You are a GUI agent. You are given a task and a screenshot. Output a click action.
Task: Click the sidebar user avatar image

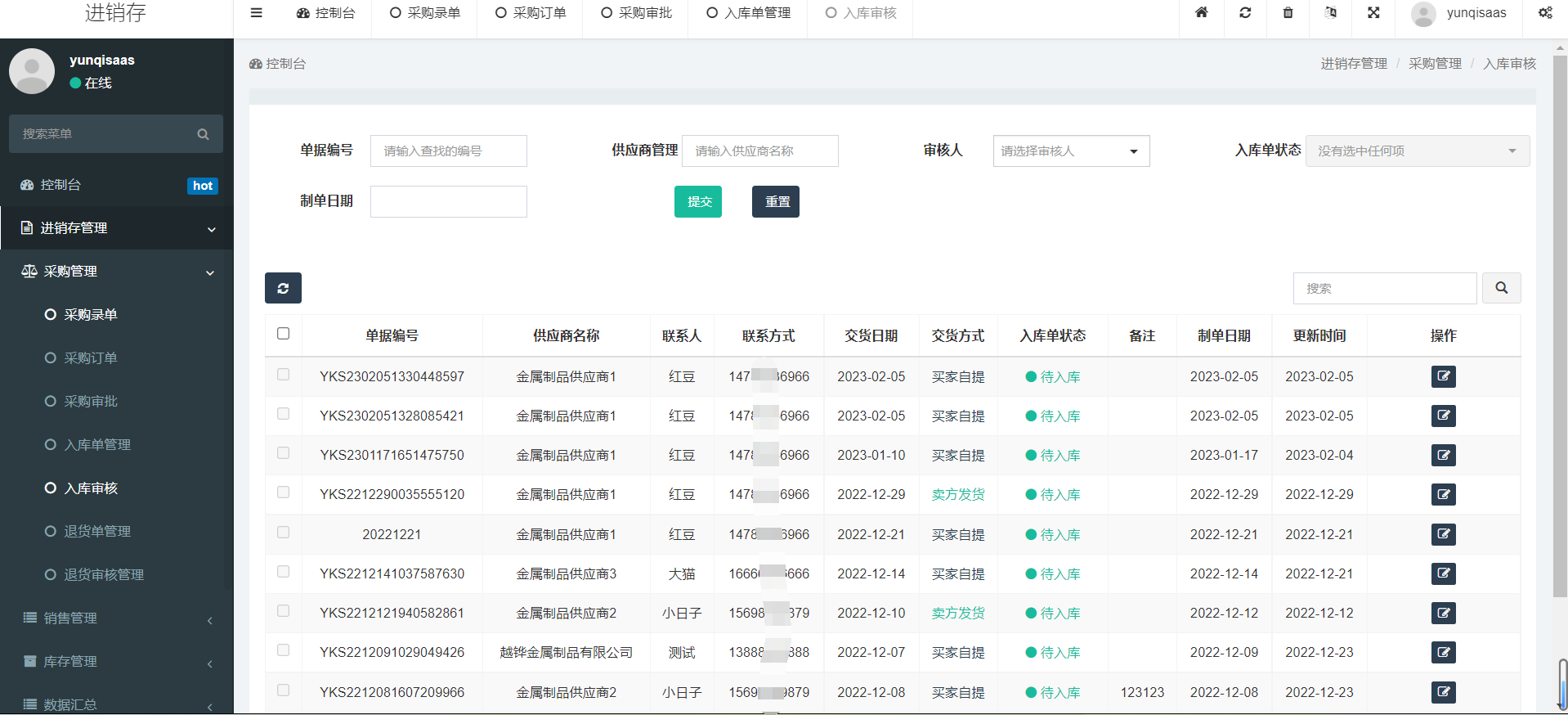(x=32, y=71)
